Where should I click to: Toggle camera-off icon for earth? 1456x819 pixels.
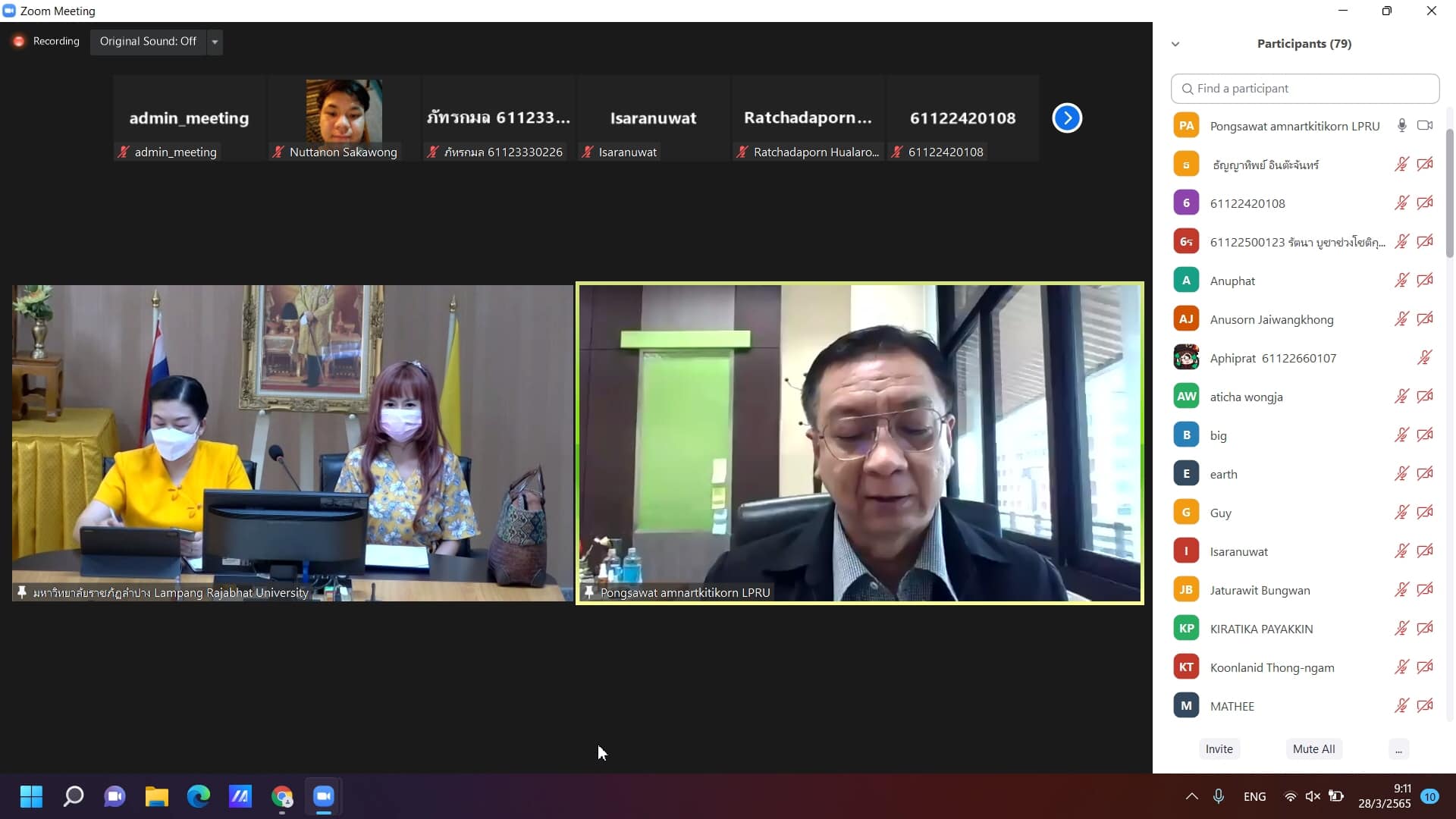coord(1425,474)
